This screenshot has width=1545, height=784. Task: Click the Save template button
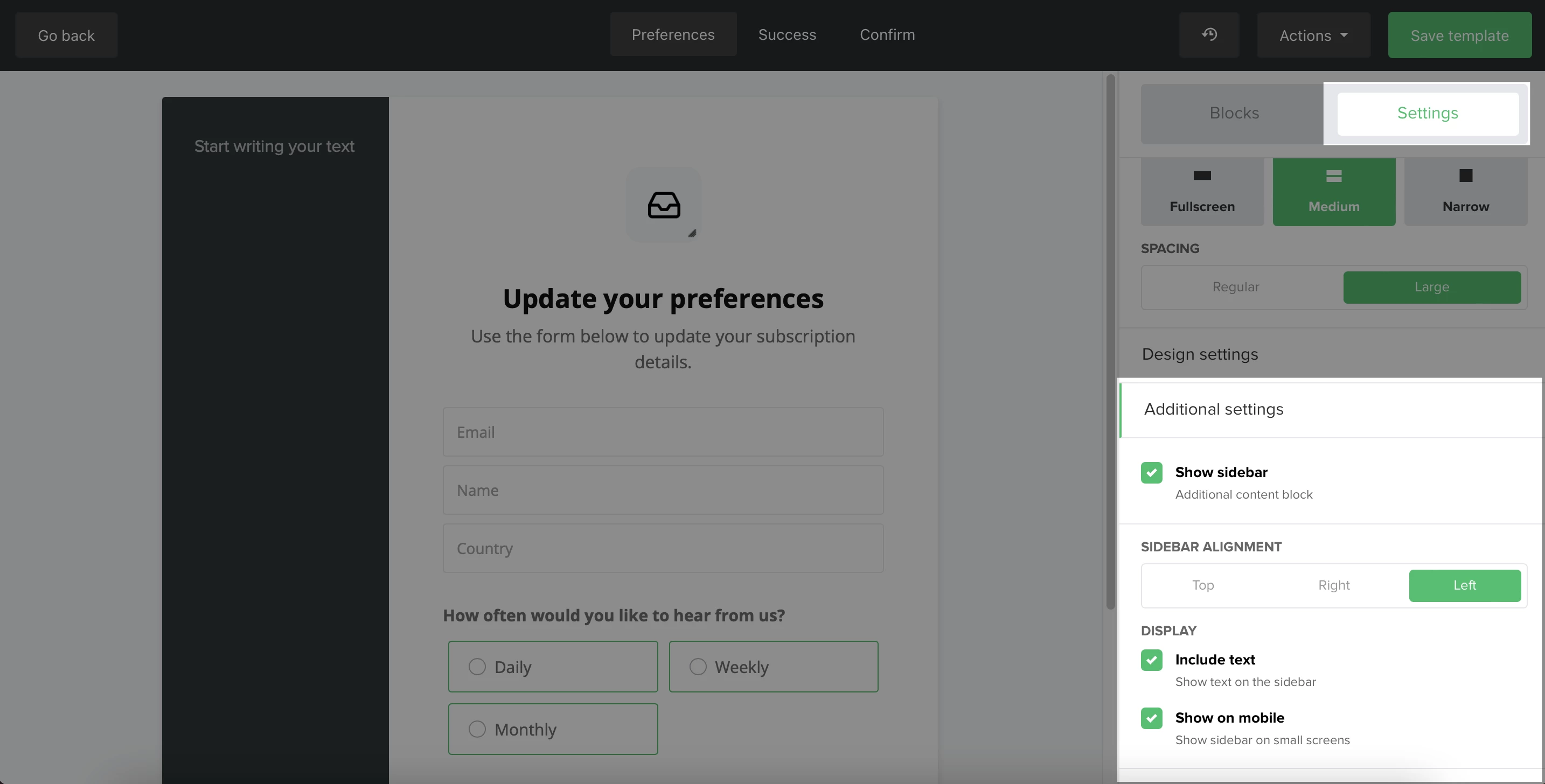pyautogui.click(x=1459, y=36)
